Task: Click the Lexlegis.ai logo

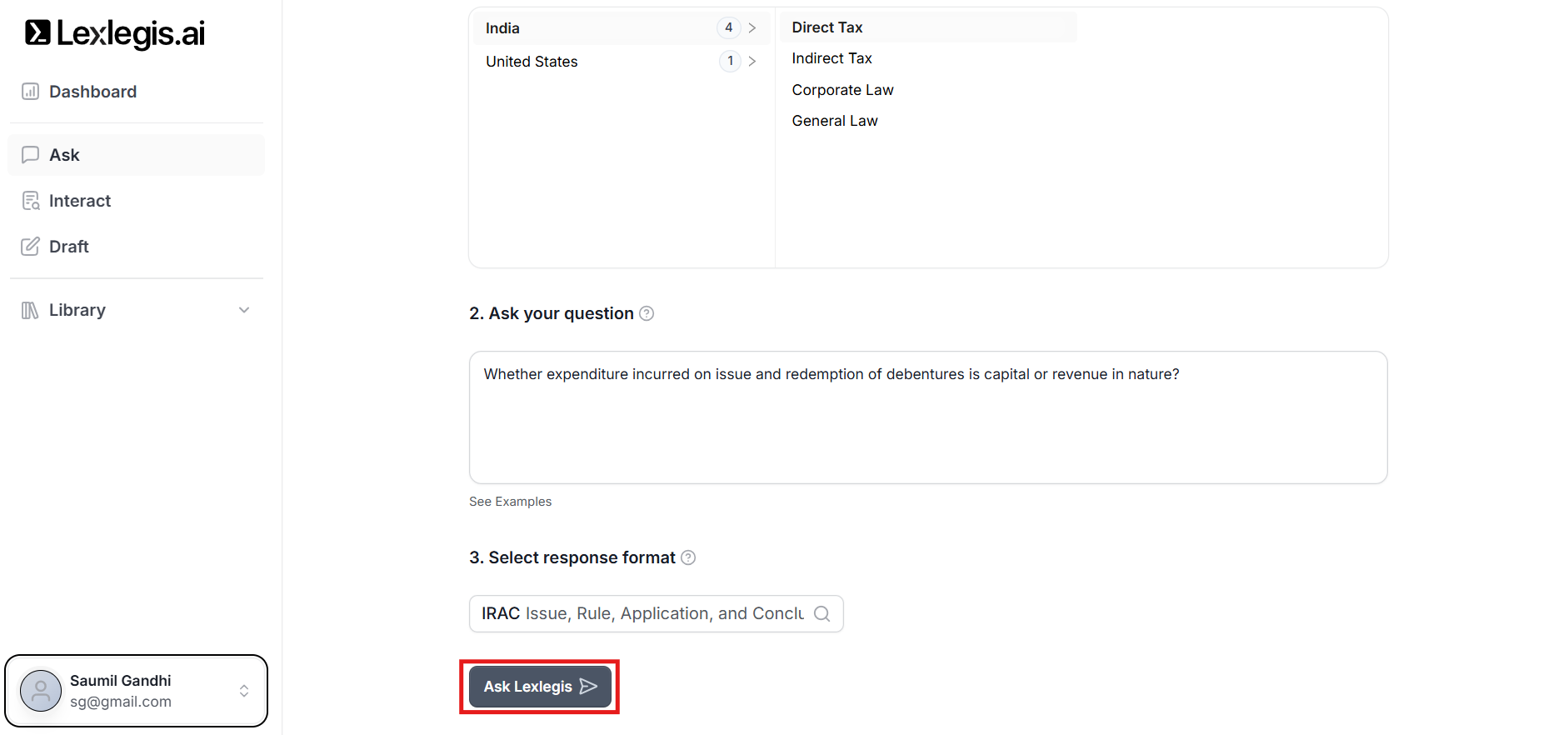Action: pyautogui.click(x=115, y=33)
